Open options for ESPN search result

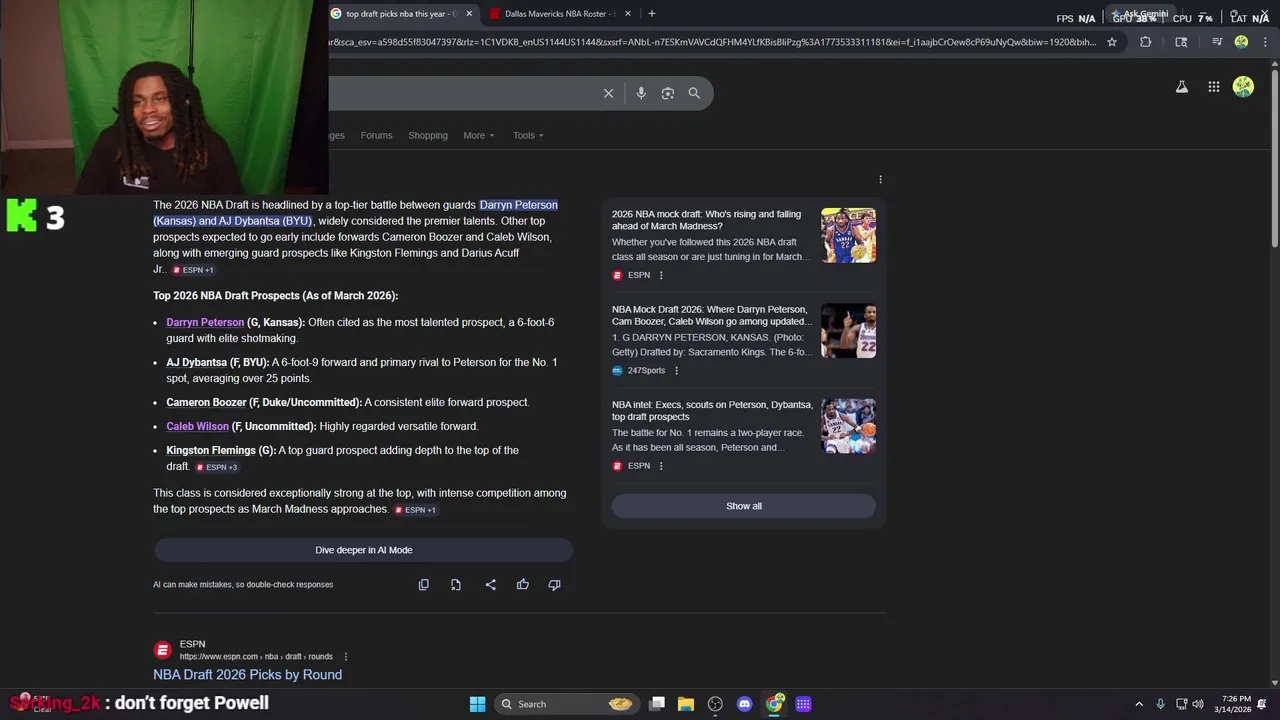tap(346, 657)
